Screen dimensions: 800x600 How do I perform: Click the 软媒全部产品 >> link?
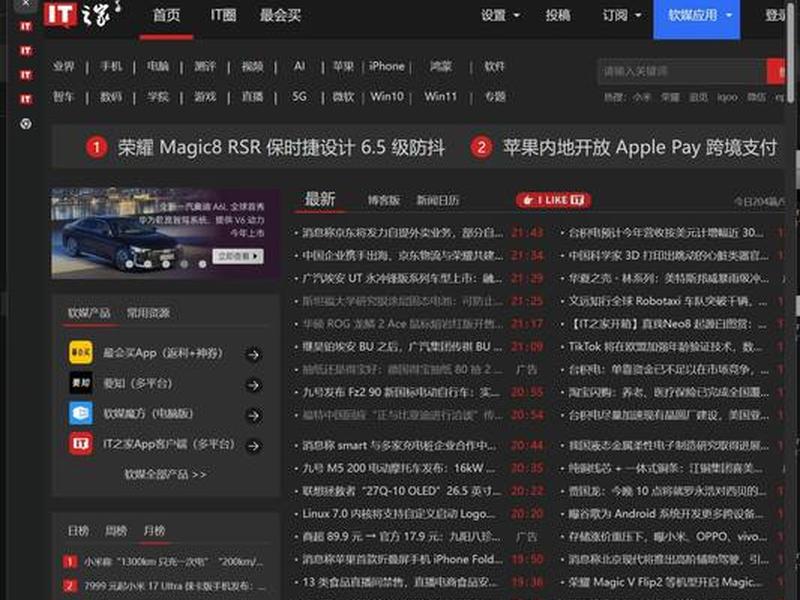pyautogui.click(x=165, y=474)
